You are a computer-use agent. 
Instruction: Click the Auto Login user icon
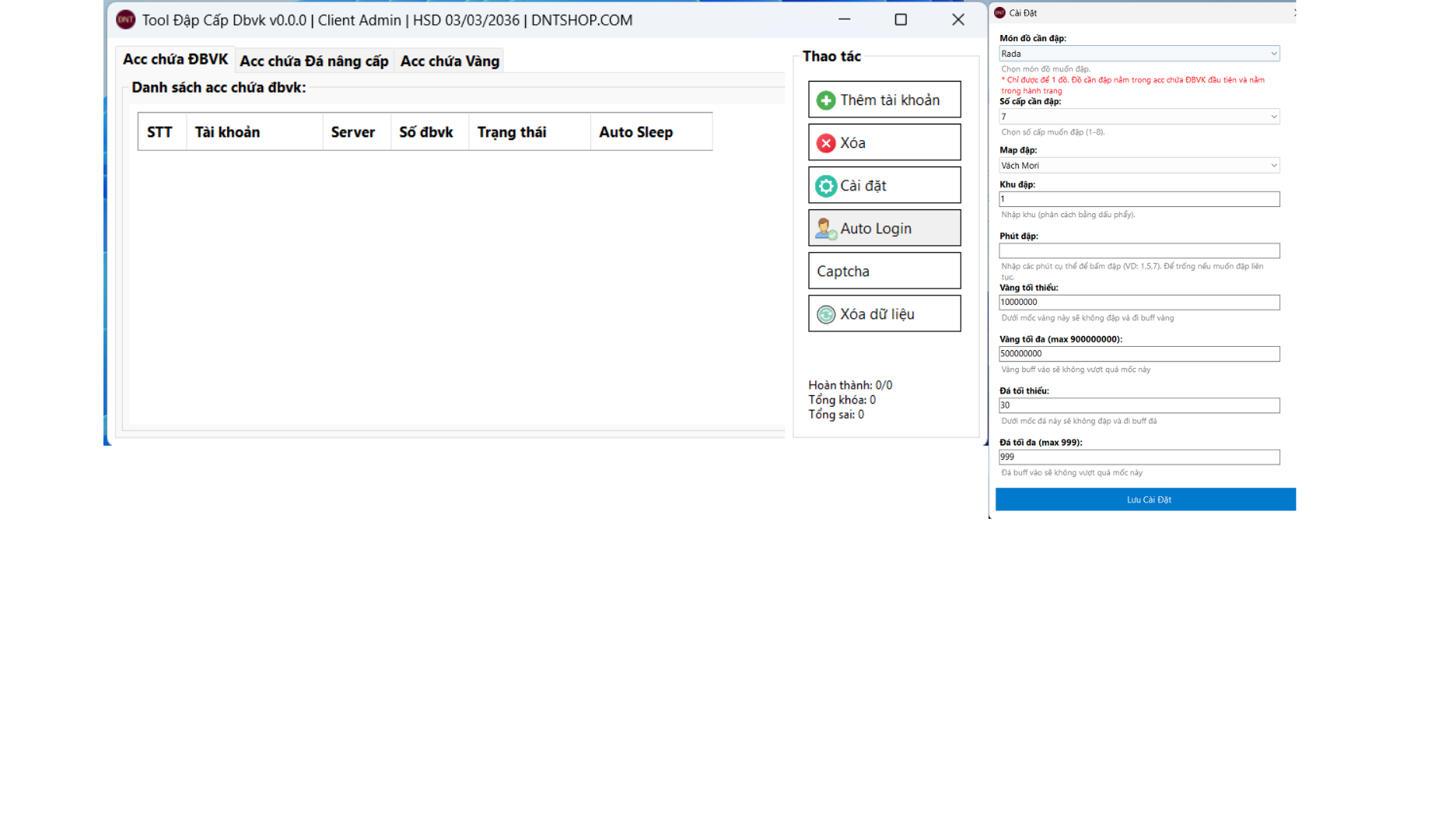click(825, 229)
